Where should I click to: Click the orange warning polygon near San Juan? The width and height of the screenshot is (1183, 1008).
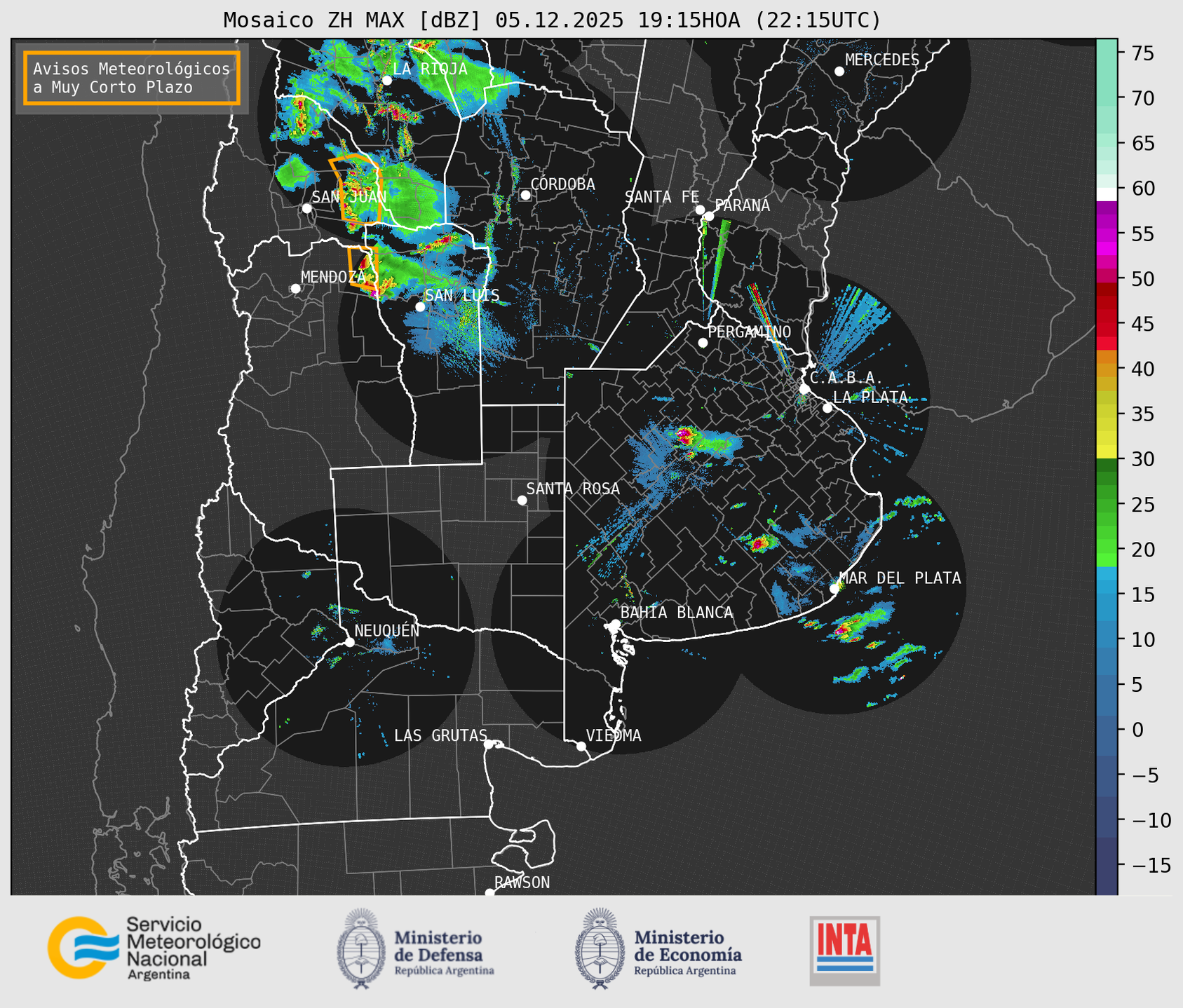tap(356, 189)
